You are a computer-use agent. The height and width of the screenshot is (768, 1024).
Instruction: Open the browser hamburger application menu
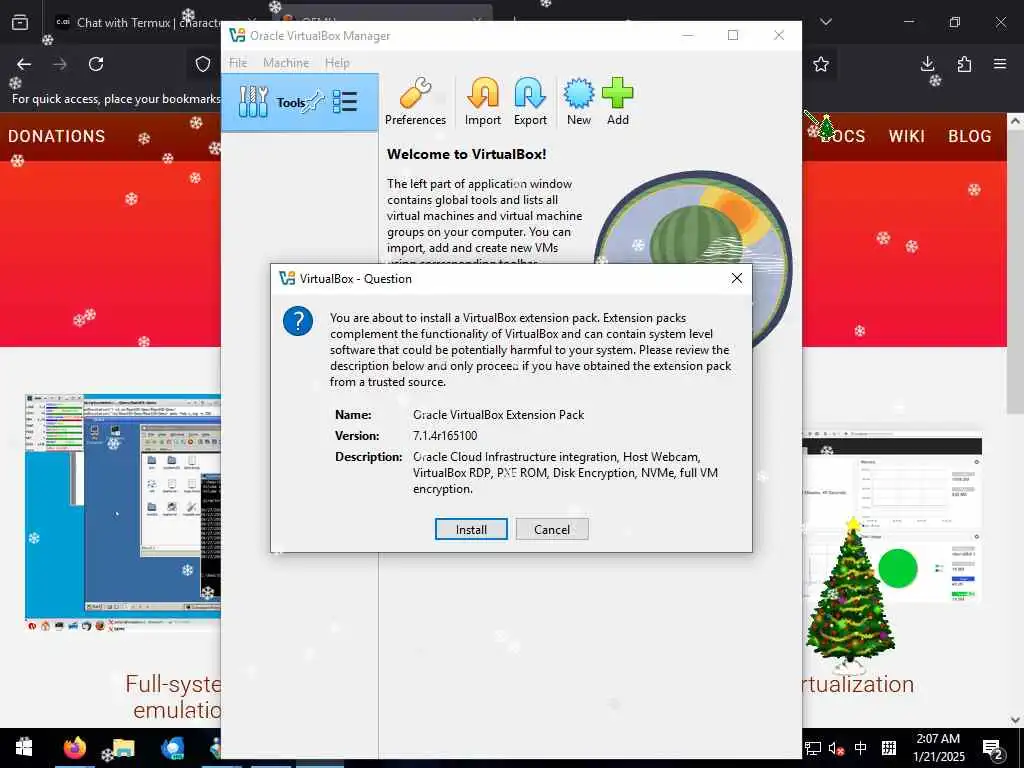pyautogui.click(x=1000, y=64)
